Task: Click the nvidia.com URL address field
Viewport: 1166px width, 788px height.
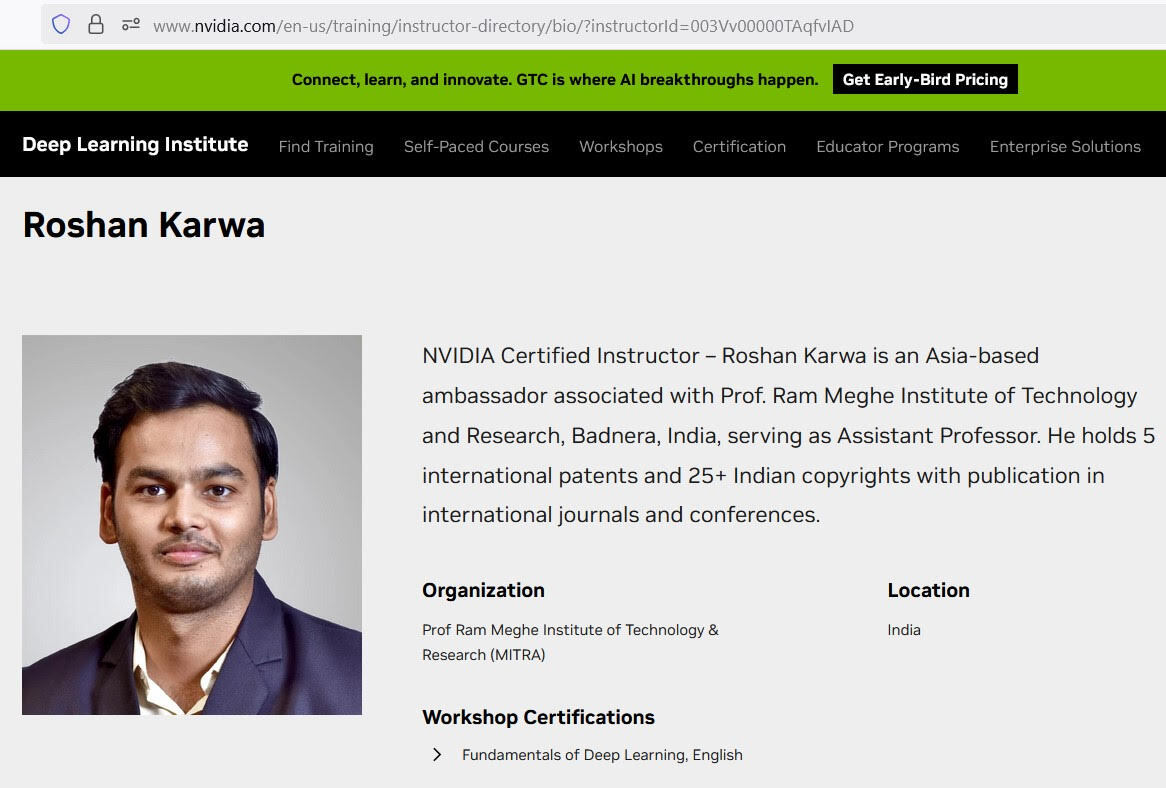Action: coord(503,26)
